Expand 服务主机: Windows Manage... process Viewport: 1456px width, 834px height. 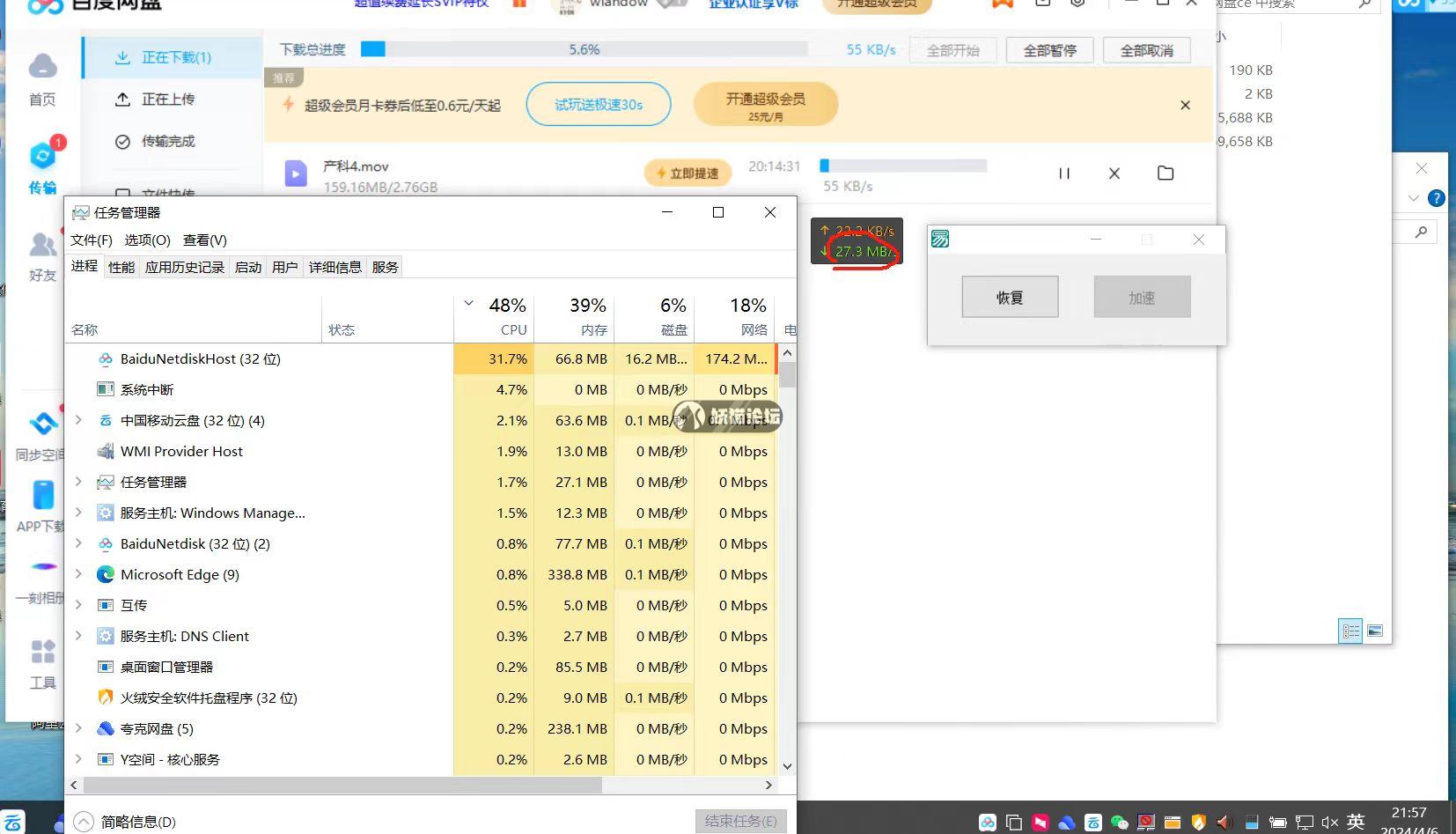point(78,513)
